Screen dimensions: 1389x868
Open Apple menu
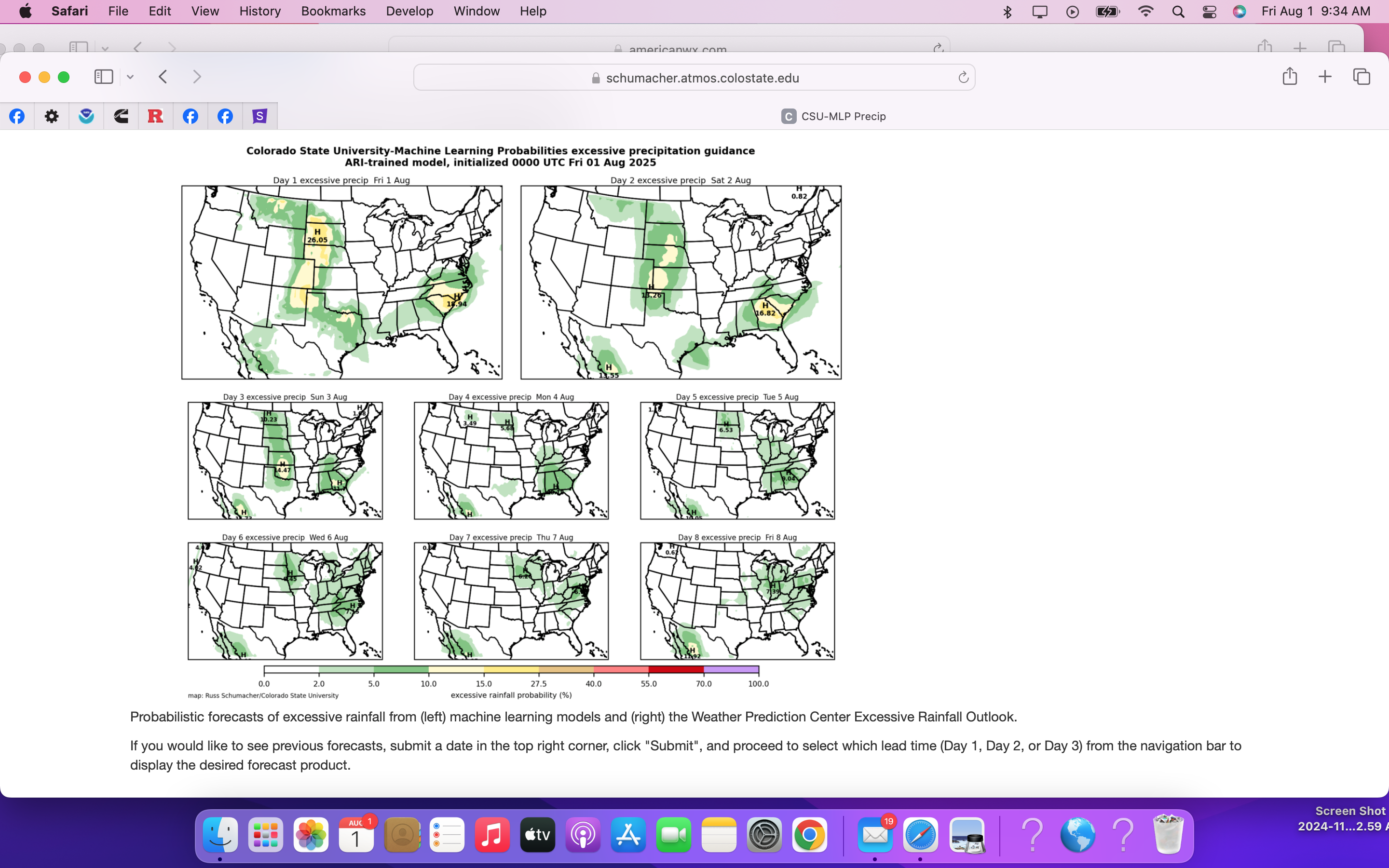pos(26,11)
